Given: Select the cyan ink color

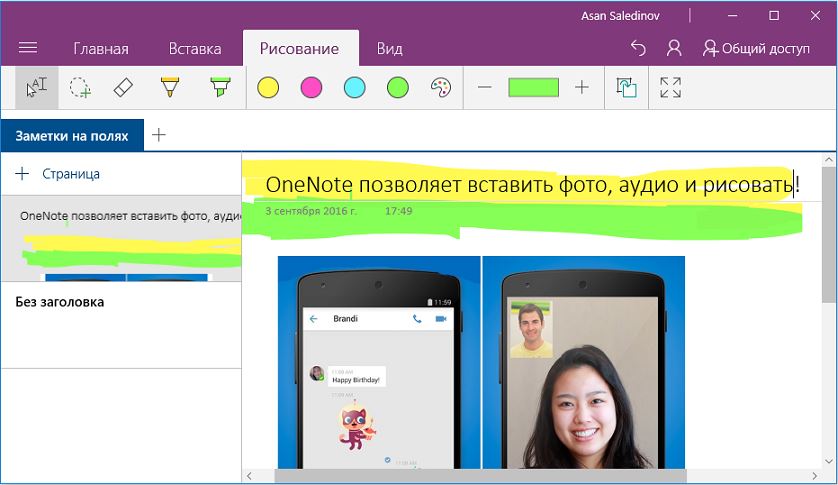Looking at the screenshot, I should (x=354, y=88).
